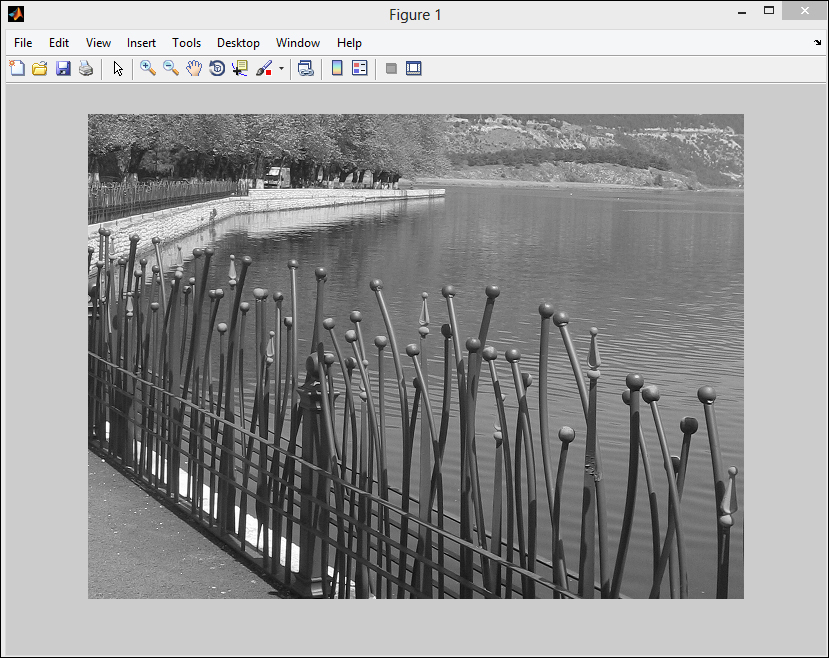Save the figure with the floppy disk icon
The width and height of the screenshot is (829, 658).
point(63,68)
